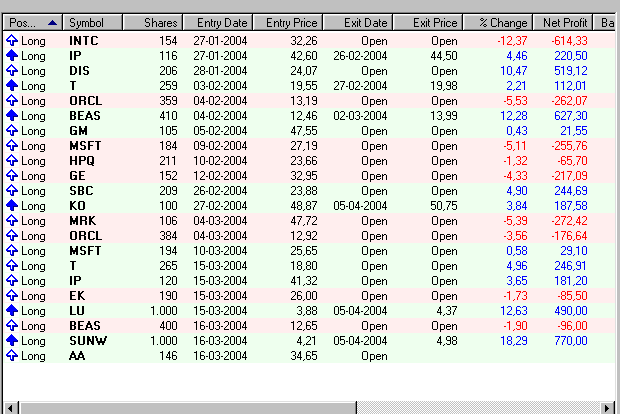The image size is (620, 414).
Task: Sort by the Symbol column header
Action: click(x=93, y=23)
